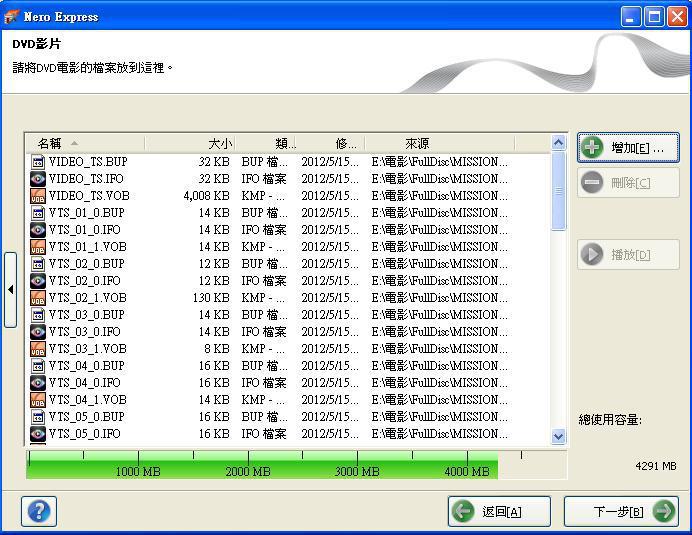Click the VTS_02_1.VOB file icon
Image resolution: width=692 pixels, height=535 pixels.
(38, 298)
